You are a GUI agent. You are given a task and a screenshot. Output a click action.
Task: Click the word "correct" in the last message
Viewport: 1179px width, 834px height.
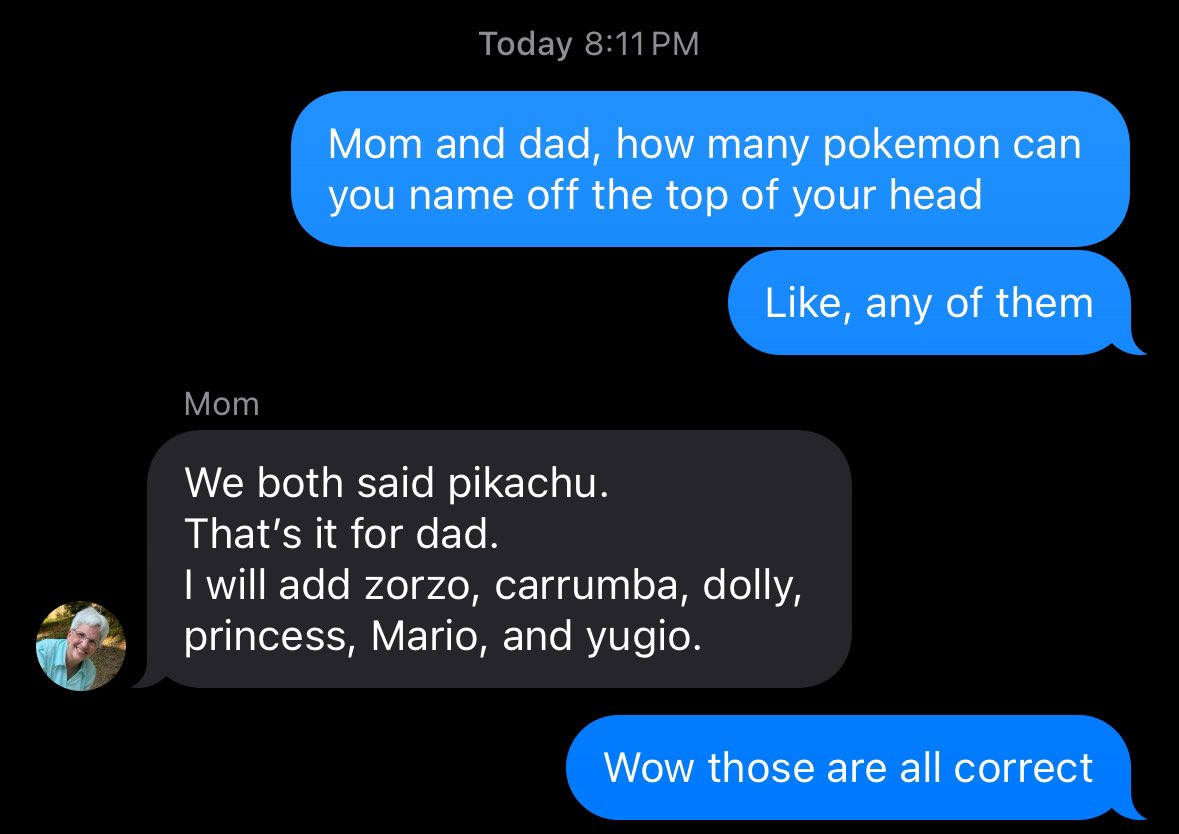pos(1023,768)
